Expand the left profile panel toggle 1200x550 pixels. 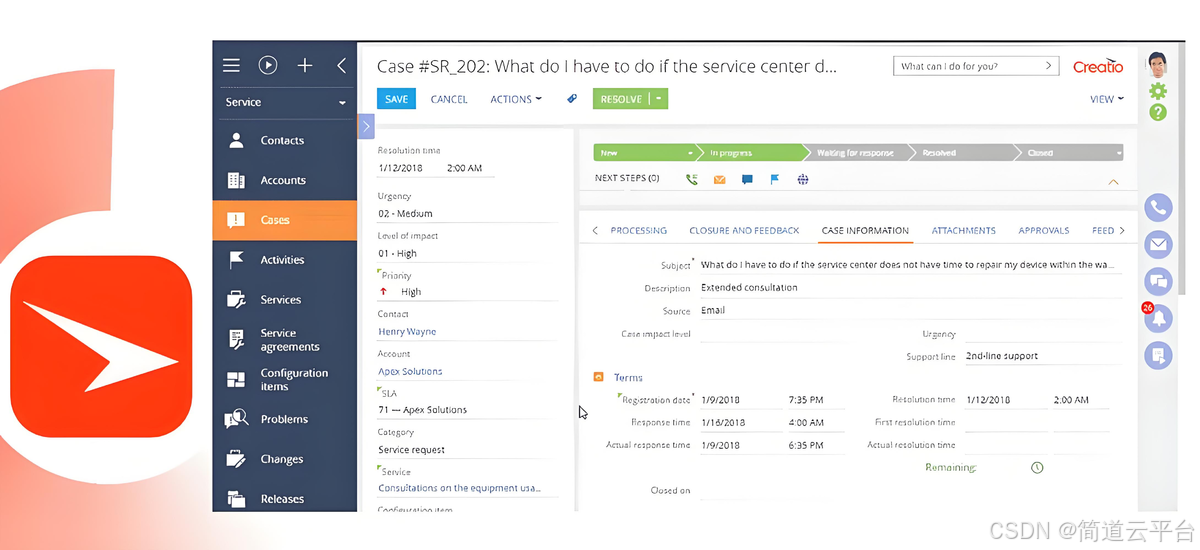pyautogui.click(x=366, y=126)
